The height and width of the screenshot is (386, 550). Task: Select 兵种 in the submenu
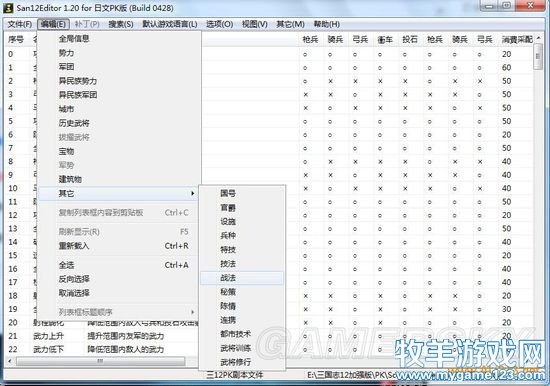click(x=242, y=236)
